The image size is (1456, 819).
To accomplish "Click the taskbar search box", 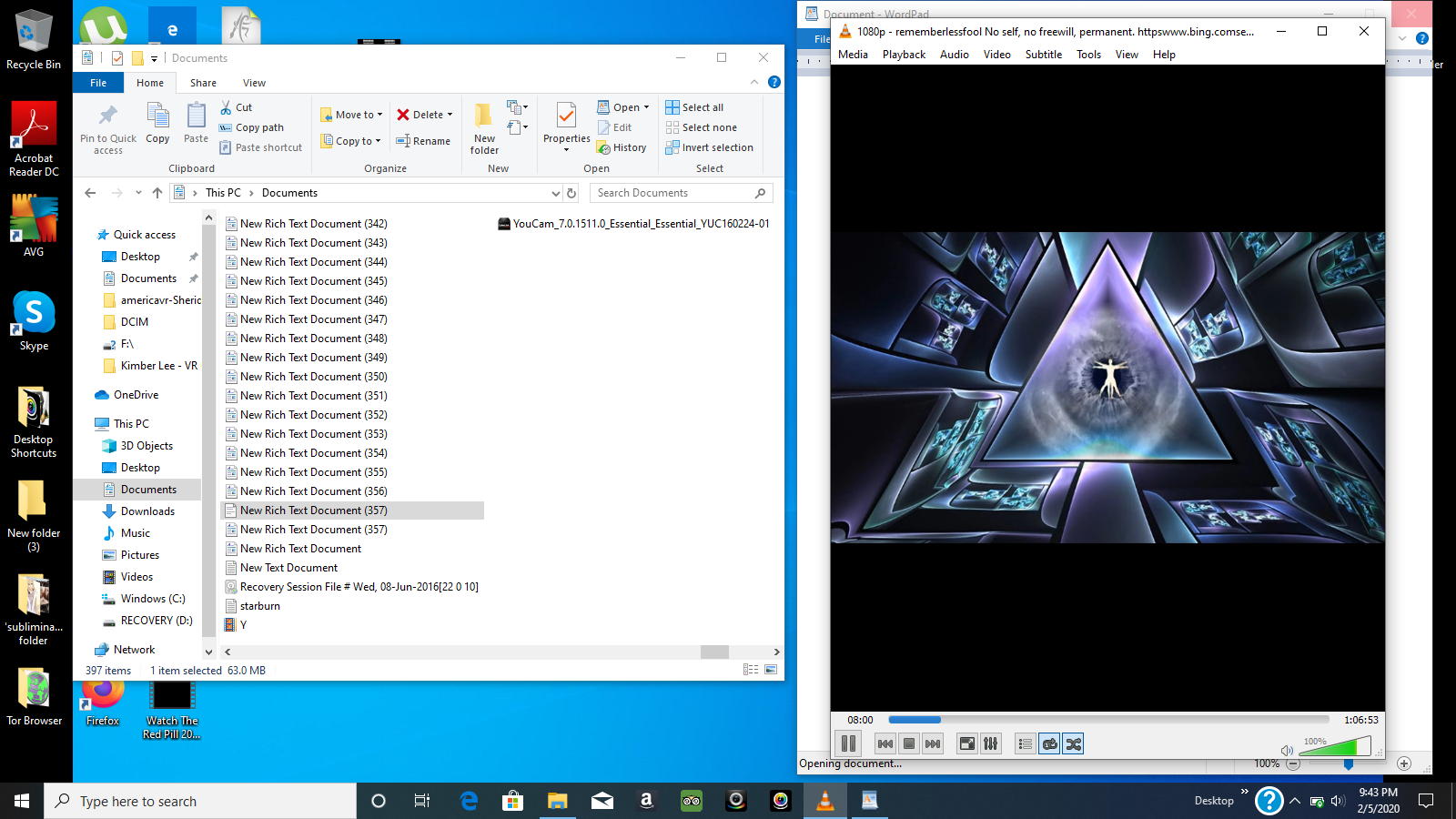I will (200, 801).
